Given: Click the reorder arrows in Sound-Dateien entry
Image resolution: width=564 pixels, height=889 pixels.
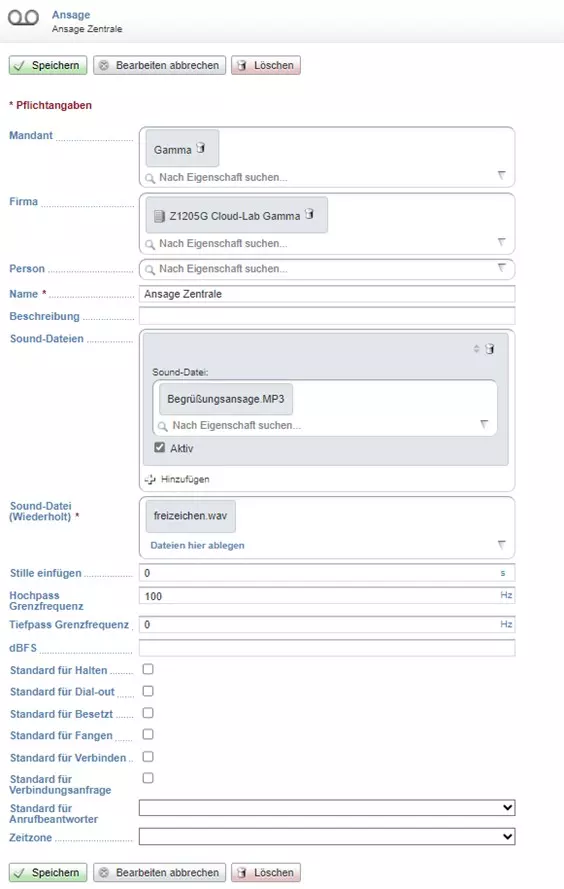Looking at the screenshot, I should click(x=476, y=349).
